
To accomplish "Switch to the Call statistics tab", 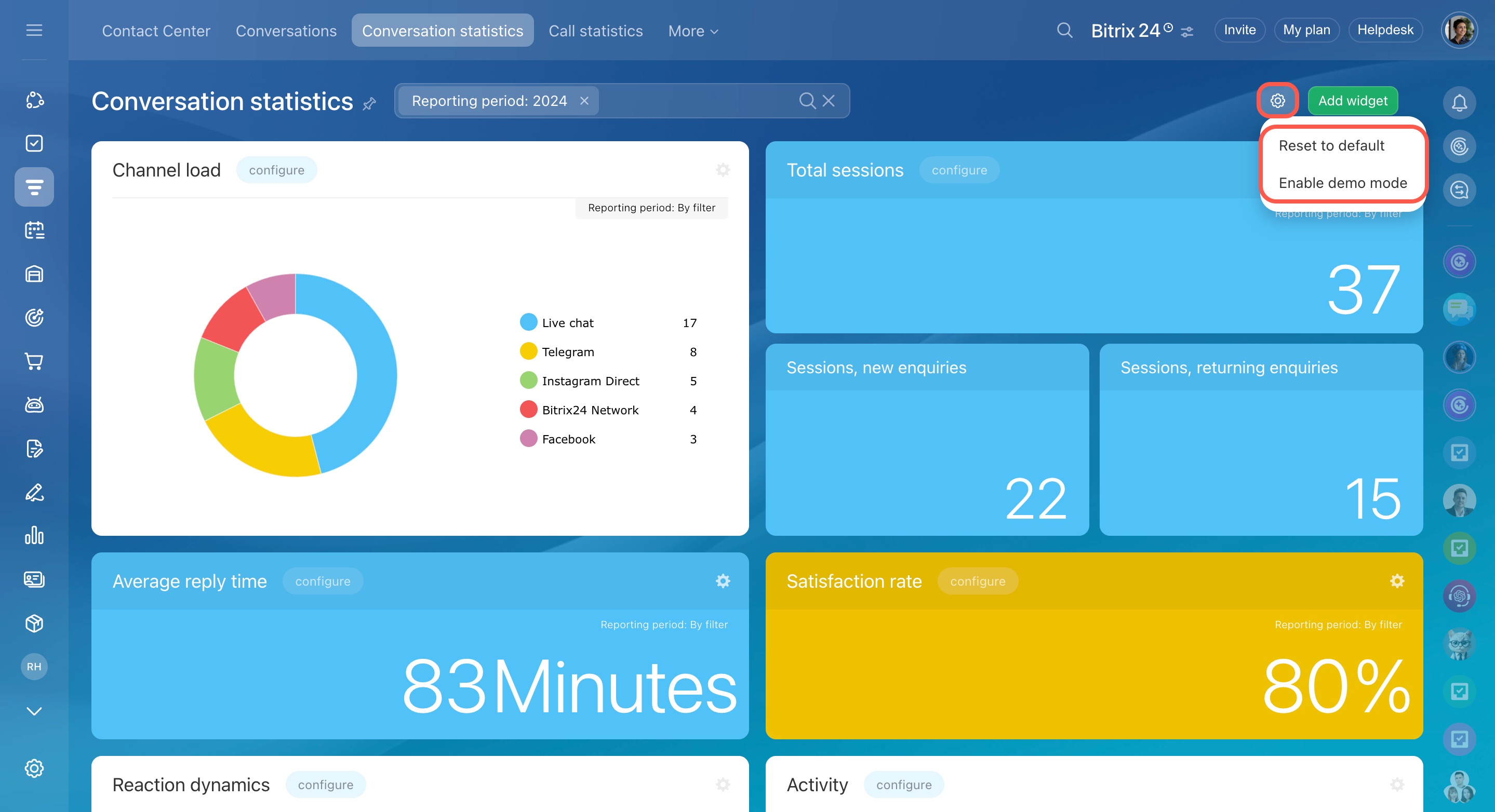I will point(595,31).
